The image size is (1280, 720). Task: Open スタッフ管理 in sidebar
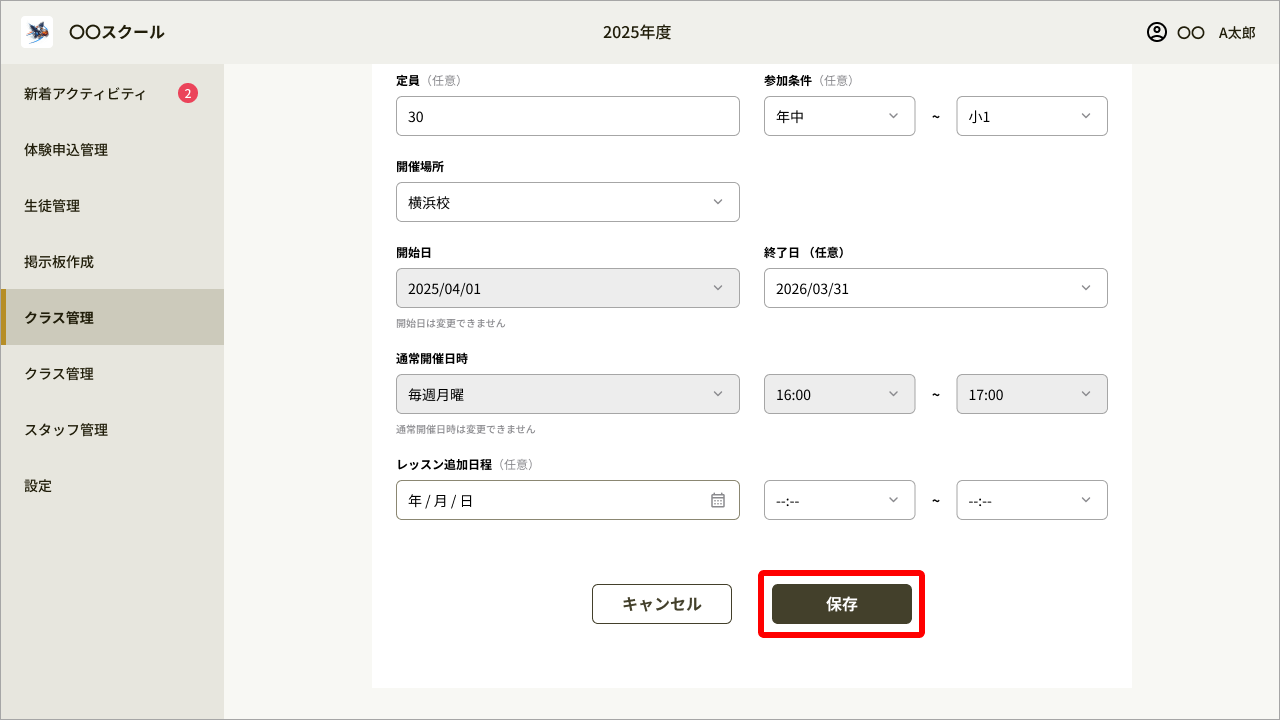66,430
